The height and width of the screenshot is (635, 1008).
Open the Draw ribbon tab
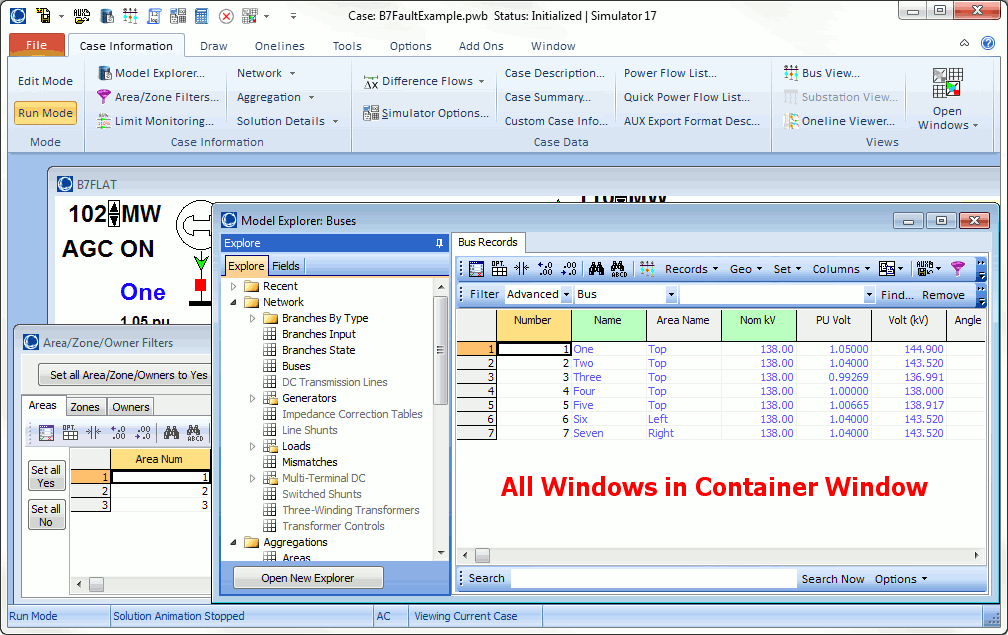pos(213,46)
